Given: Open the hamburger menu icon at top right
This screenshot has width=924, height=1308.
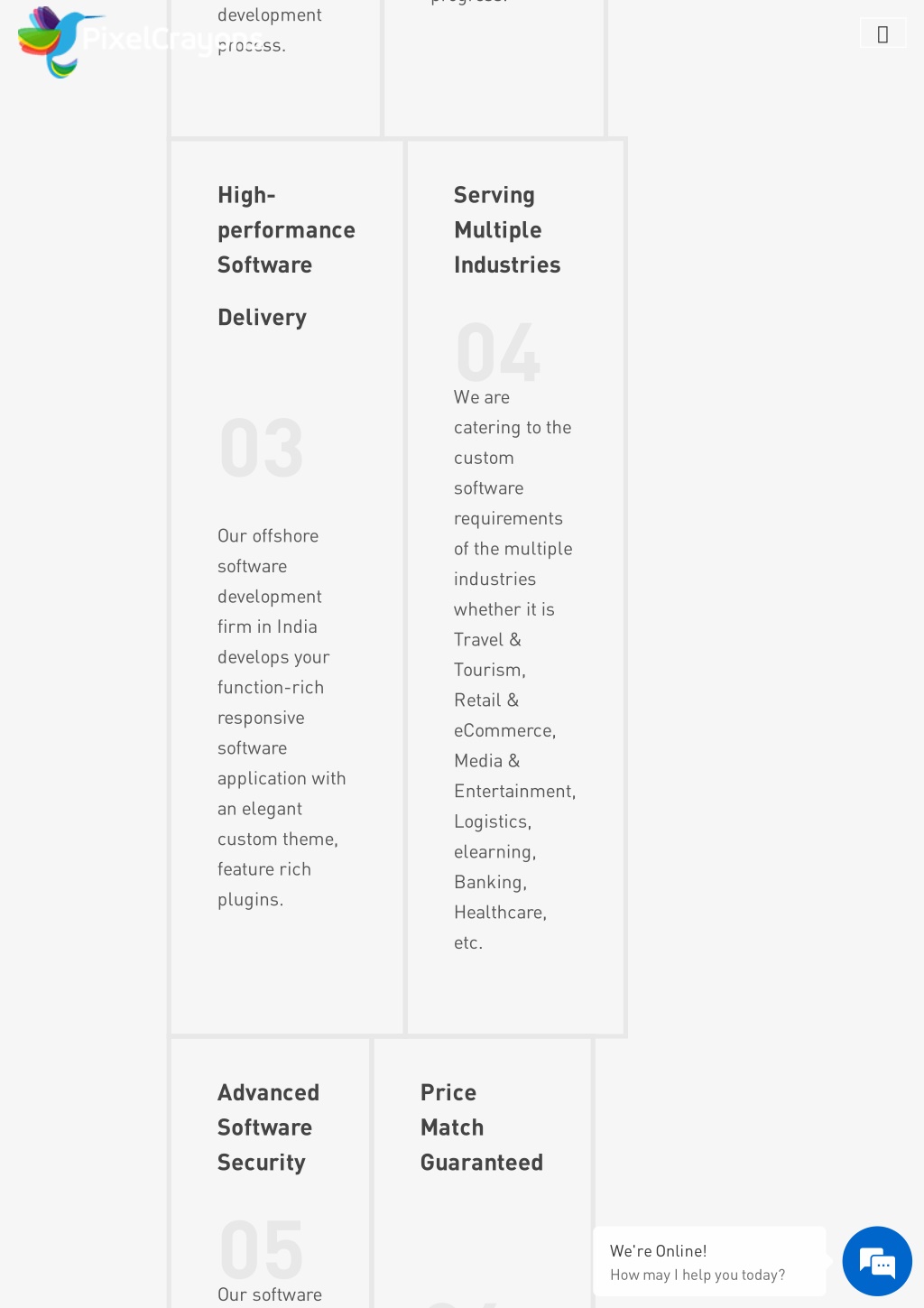Looking at the screenshot, I should coord(882,33).
